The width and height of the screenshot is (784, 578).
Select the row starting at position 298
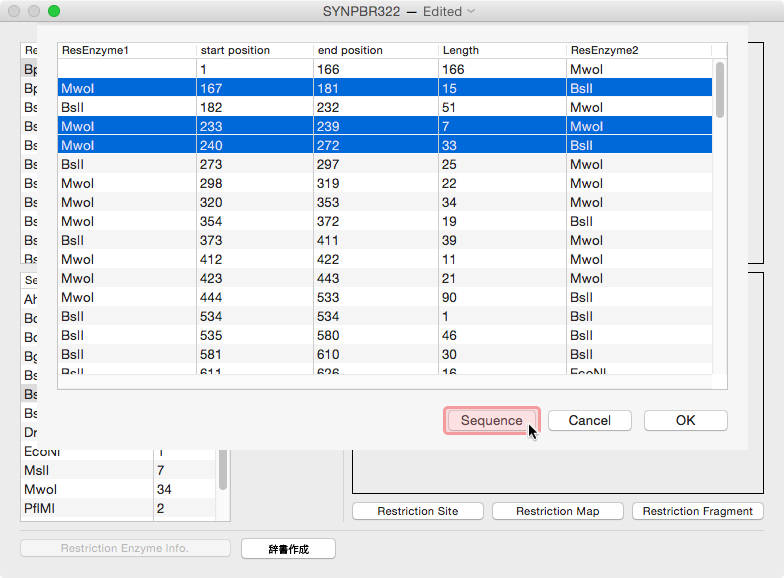pyautogui.click(x=385, y=183)
